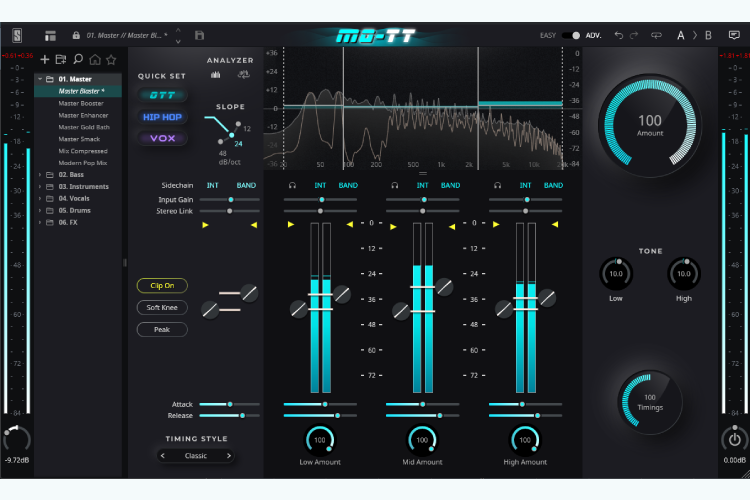Toggle Soft Knee mode
Image resolution: width=750 pixels, height=500 pixels.
[x=162, y=308]
